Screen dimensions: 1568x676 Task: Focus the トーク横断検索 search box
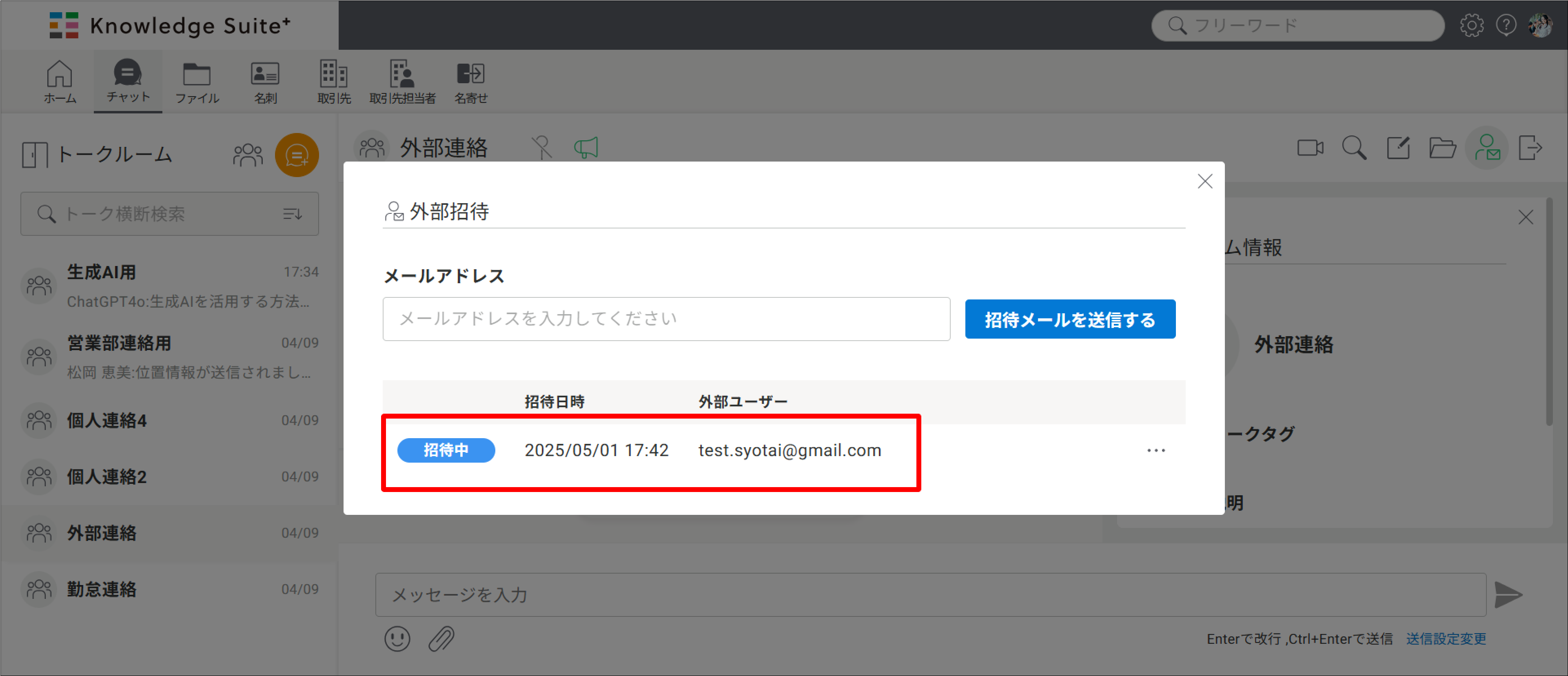pos(169,213)
